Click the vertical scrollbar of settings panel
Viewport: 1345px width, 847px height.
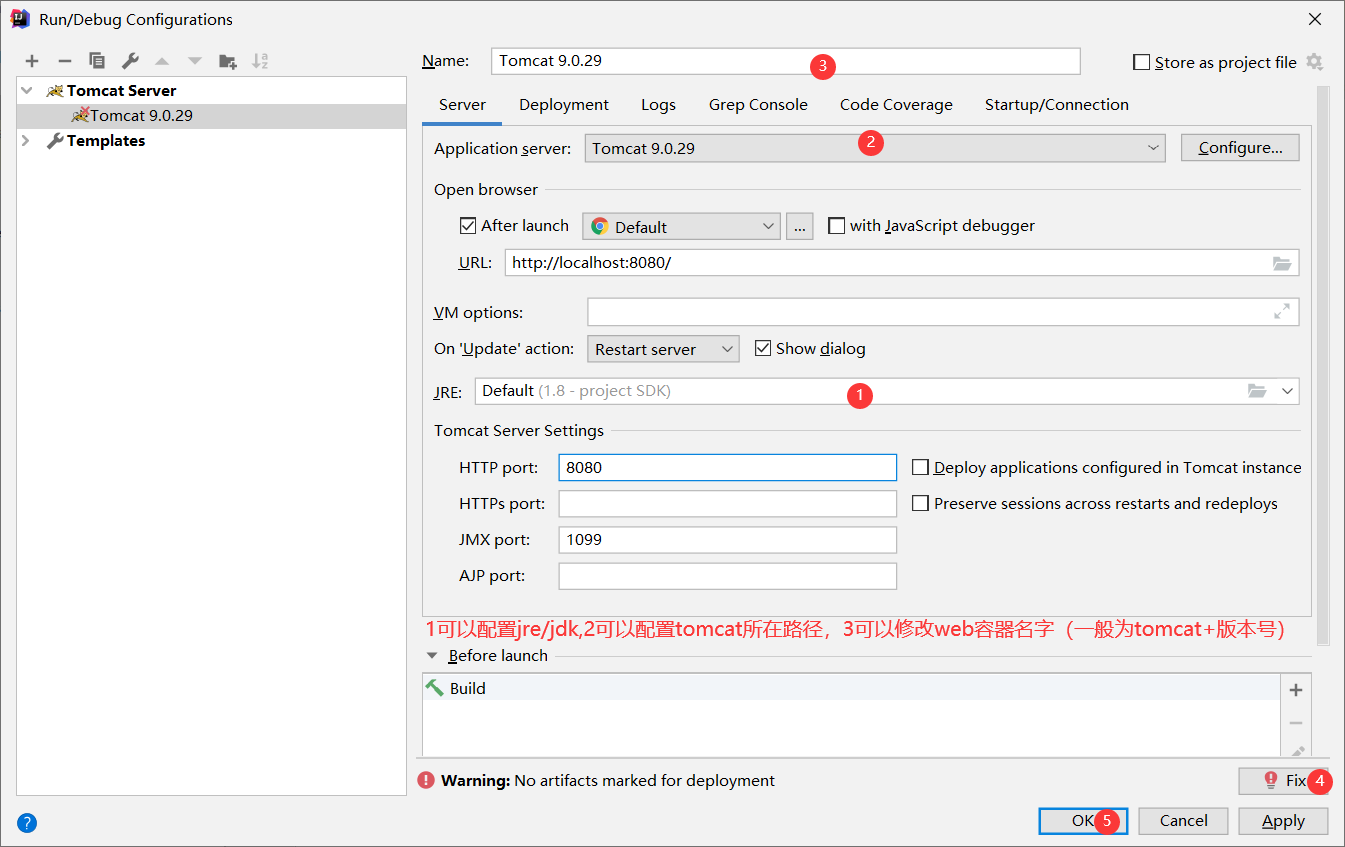pyautogui.click(x=1323, y=365)
